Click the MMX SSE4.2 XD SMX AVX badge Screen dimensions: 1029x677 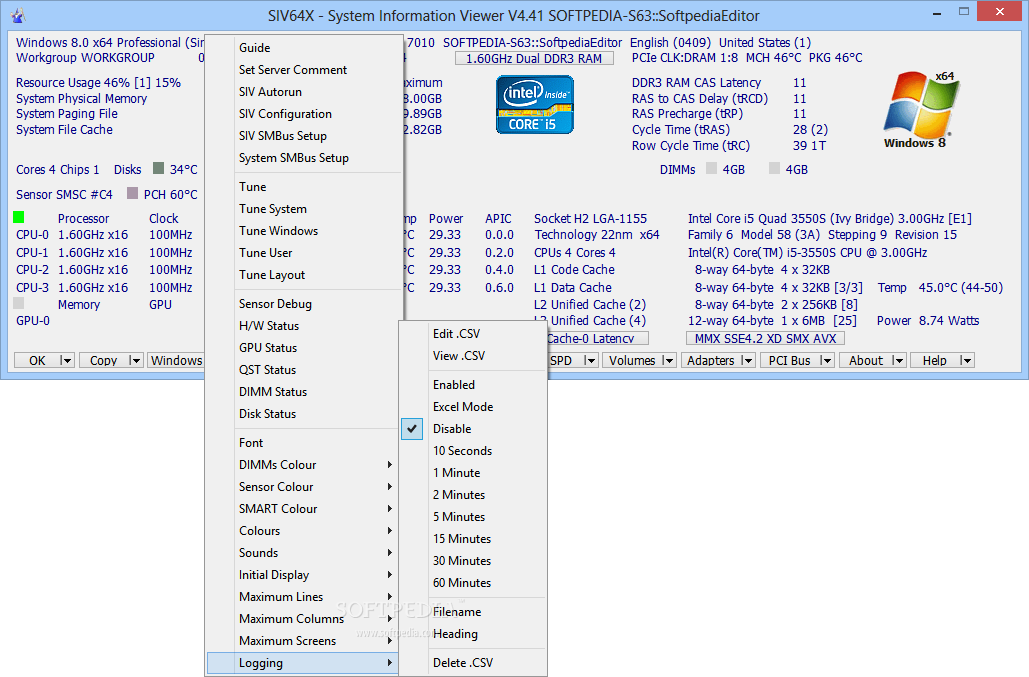[x=764, y=338]
